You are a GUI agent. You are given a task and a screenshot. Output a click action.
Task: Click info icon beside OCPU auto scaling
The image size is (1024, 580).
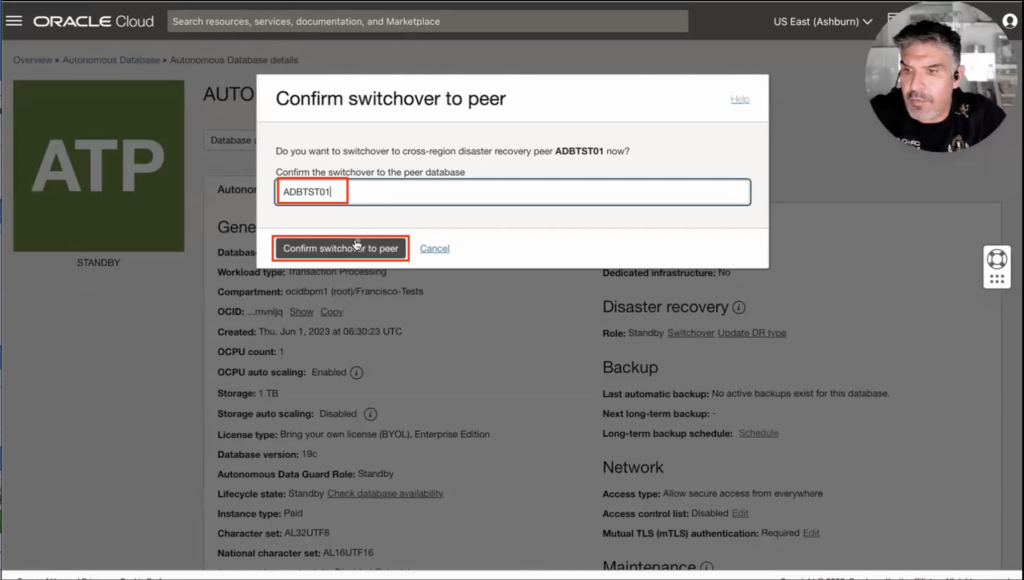pyautogui.click(x=357, y=373)
